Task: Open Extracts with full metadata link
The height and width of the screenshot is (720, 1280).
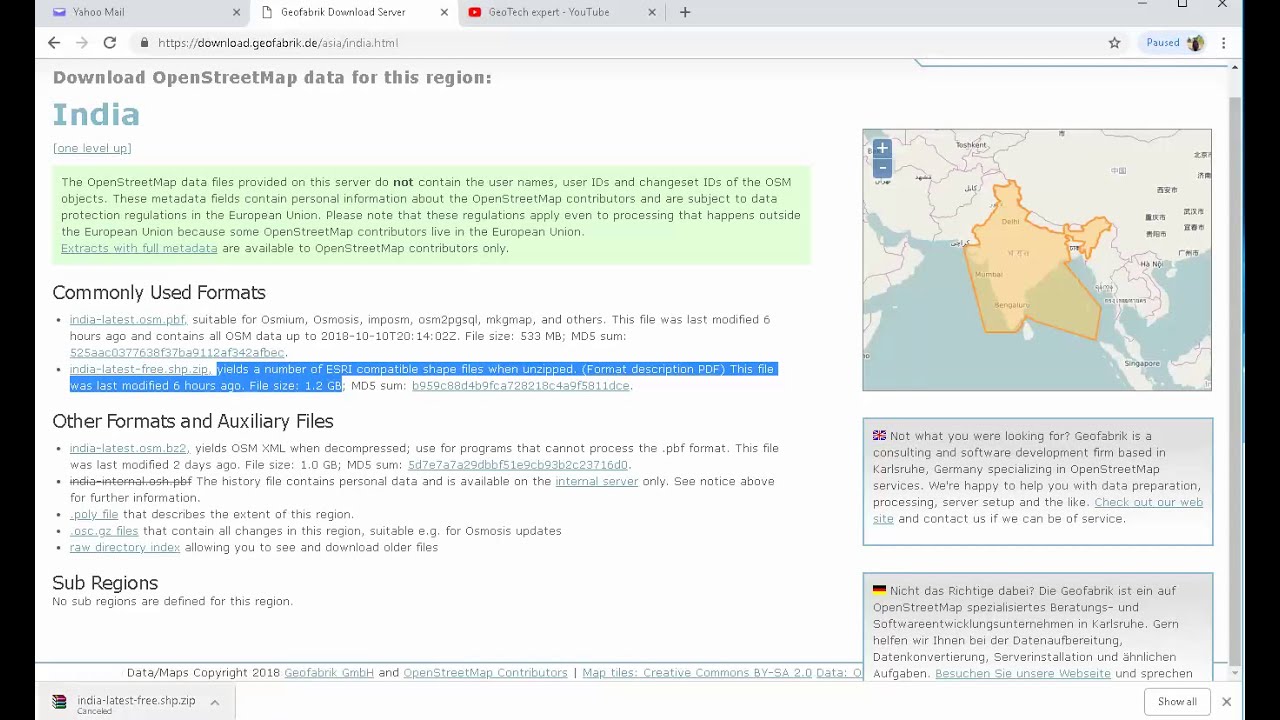Action: point(139,248)
